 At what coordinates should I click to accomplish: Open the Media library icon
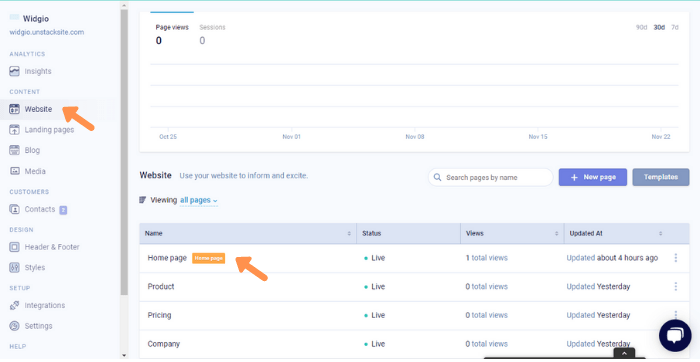point(14,171)
